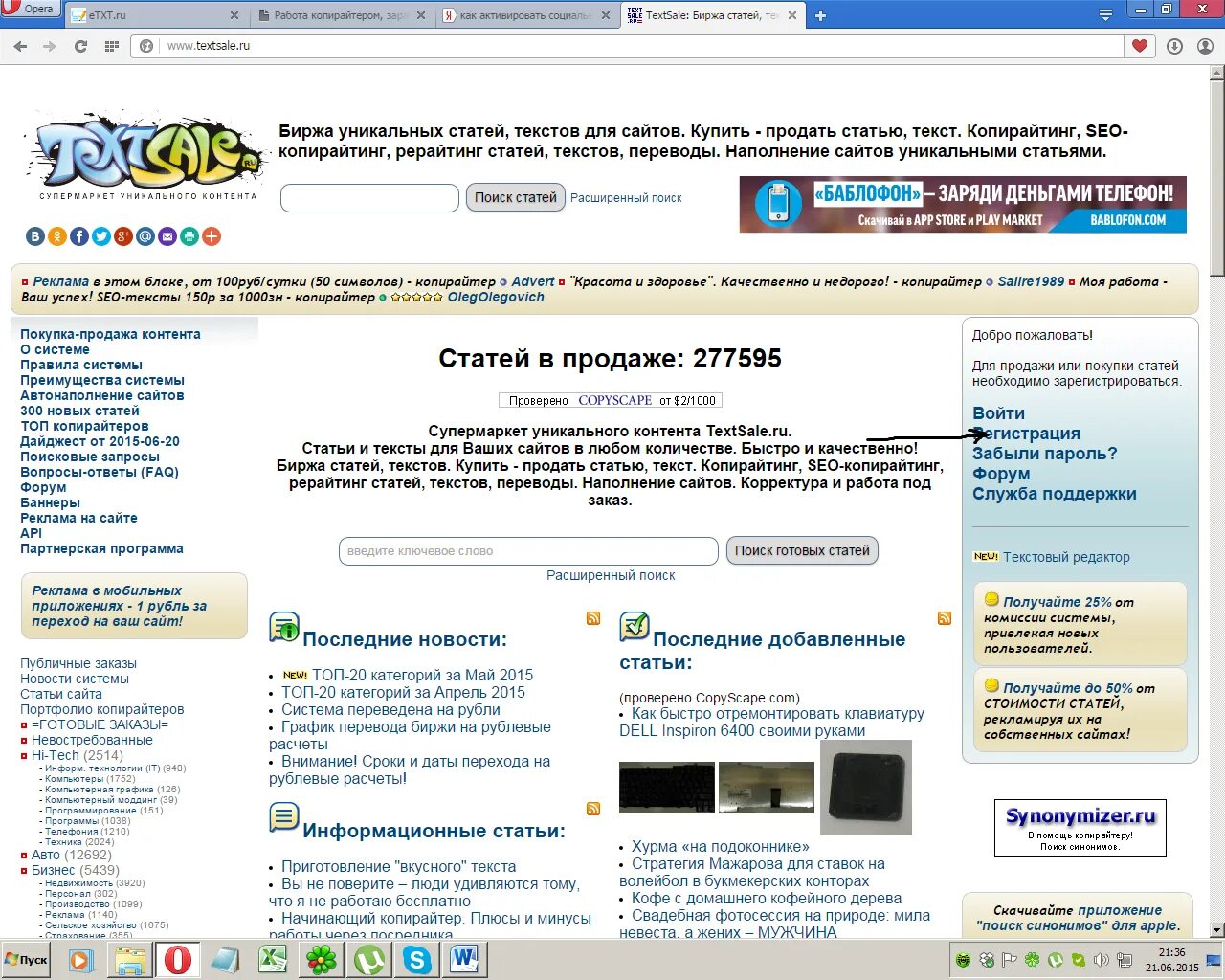The height and width of the screenshot is (980, 1225).
Task: Open the Synonymizer.ru banner
Action: click(x=1080, y=828)
